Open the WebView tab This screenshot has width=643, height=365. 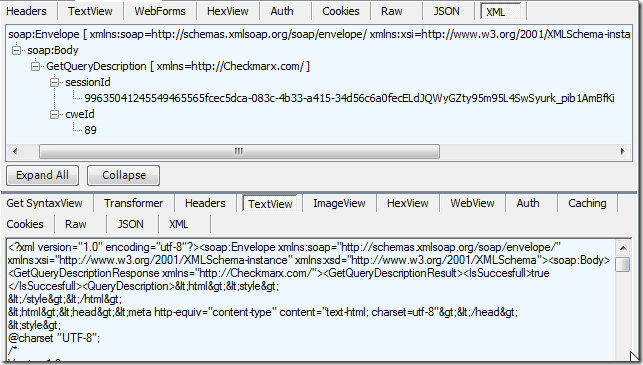click(x=472, y=203)
